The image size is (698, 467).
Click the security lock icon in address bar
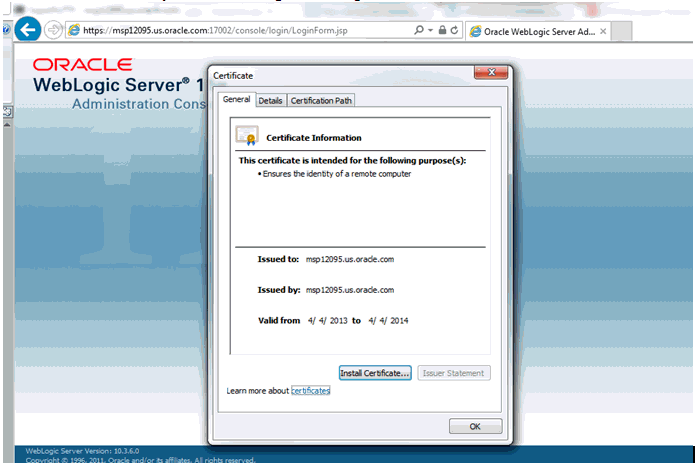pyautogui.click(x=442, y=30)
